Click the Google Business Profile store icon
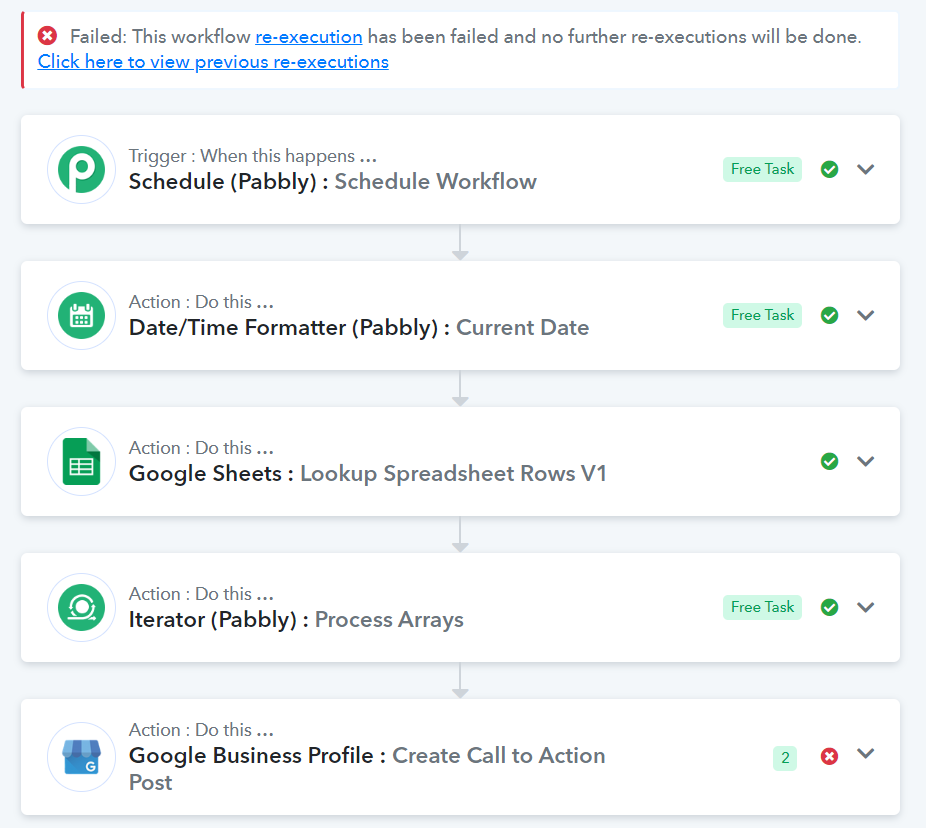The image size is (926, 828). [x=81, y=757]
